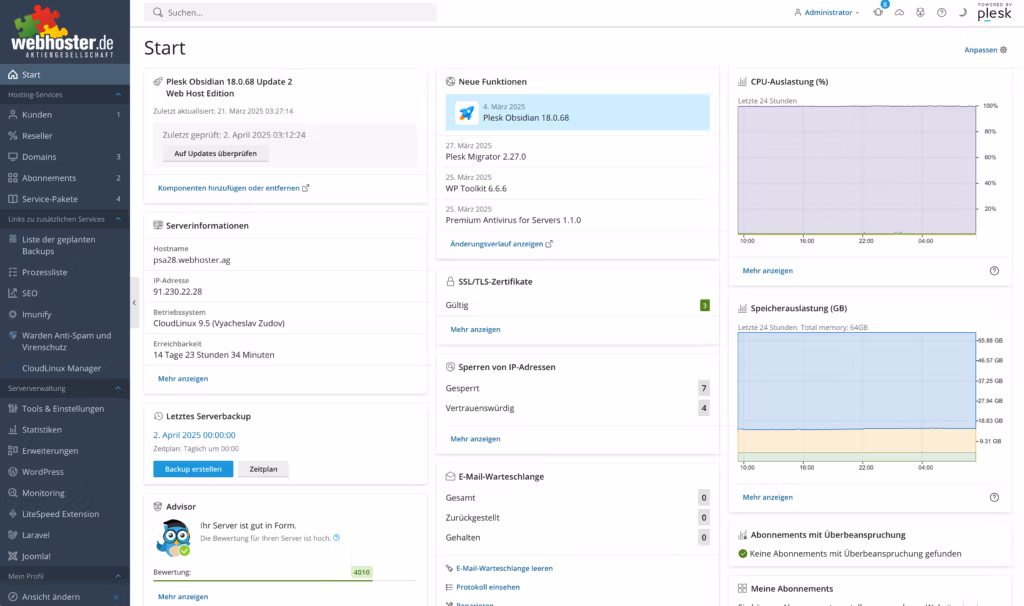Click Mehr anzeigen under SSL/TLS-Zertifikate
The height and width of the screenshot is (606, 1024).
click(x=475, y=330)
